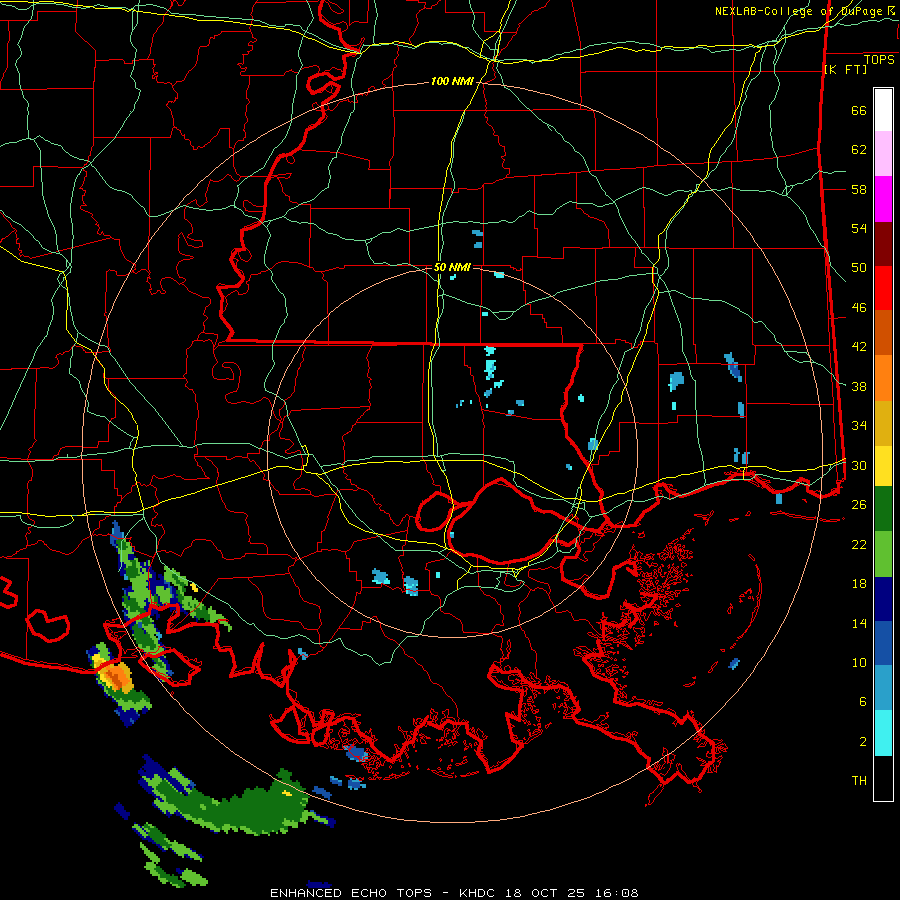Click the bright red 46-50 kft swatch

tap(883, 288)
